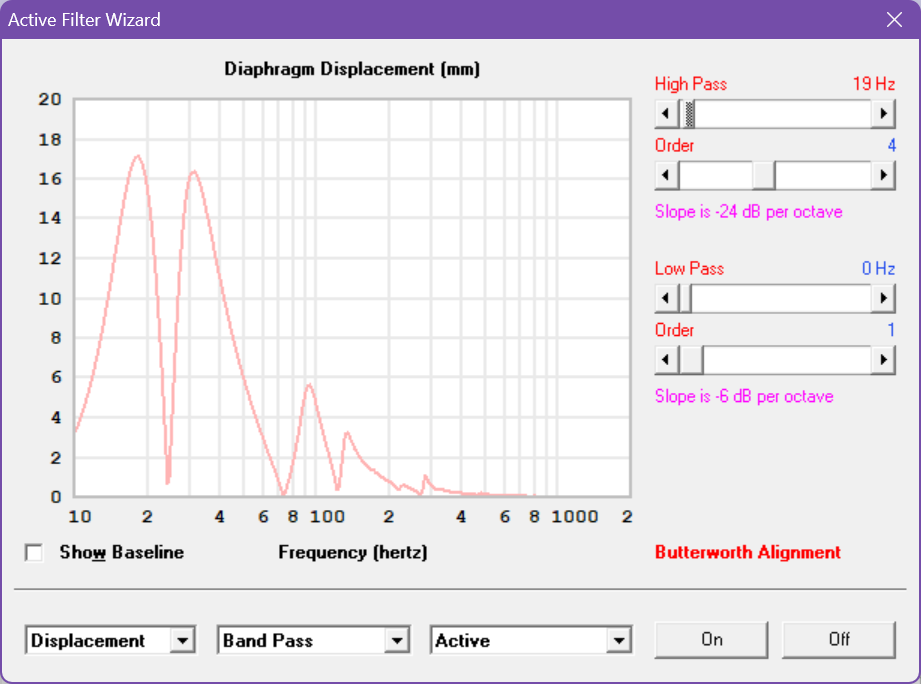Decrease Low Pass order with left arrow
921x684 pixels.
coord(666,360)
